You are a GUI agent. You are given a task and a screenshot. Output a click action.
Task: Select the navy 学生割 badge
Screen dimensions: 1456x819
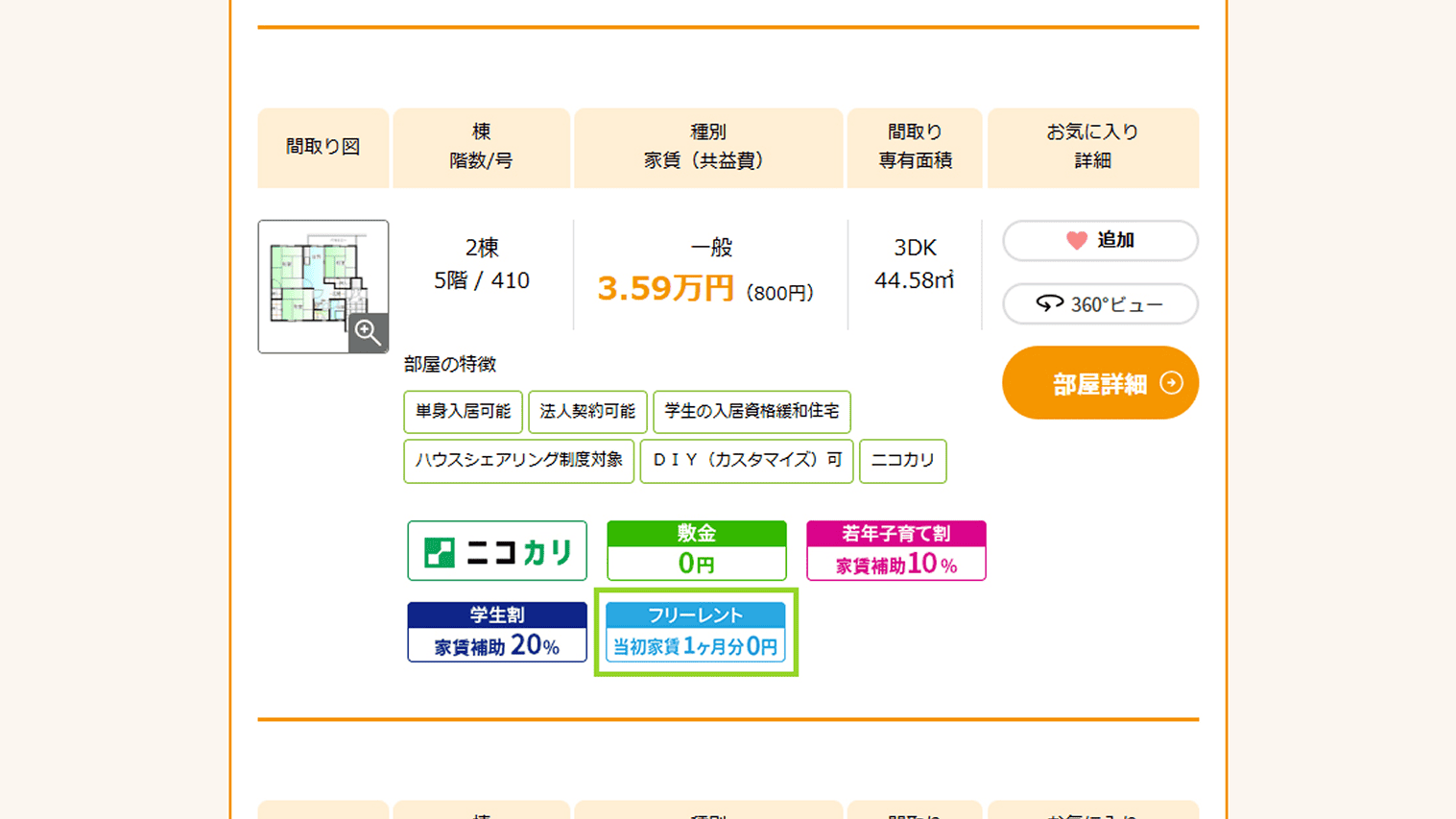click(x=497, y=634)
